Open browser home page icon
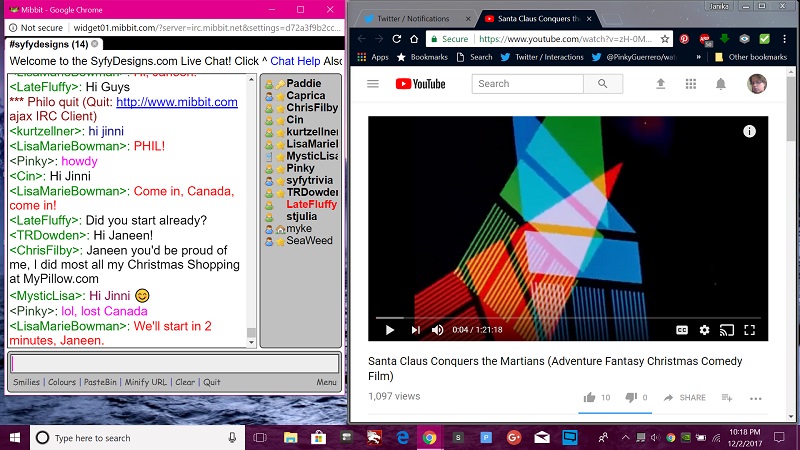 [414, 39]
